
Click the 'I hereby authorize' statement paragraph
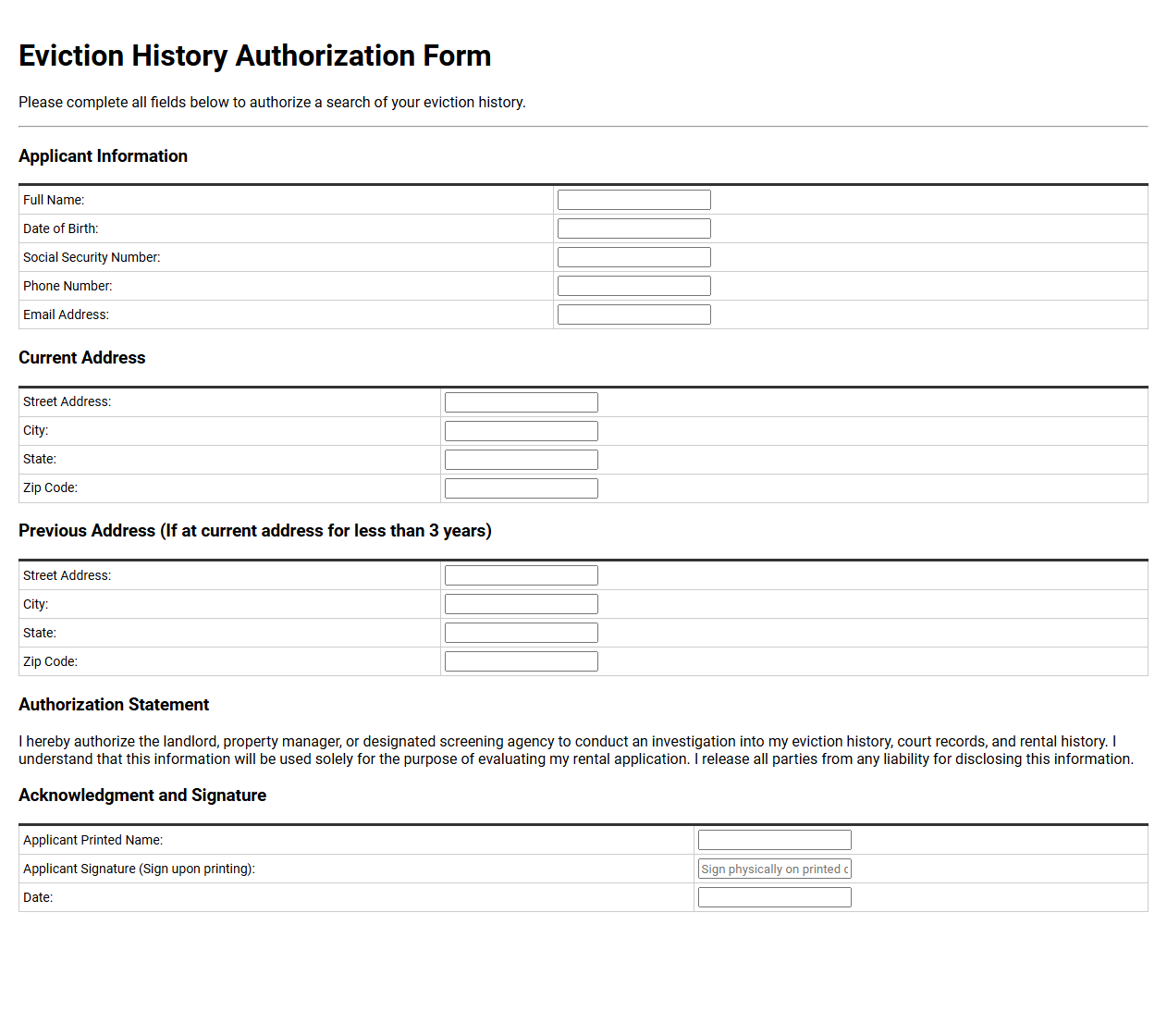pos(576,750)
